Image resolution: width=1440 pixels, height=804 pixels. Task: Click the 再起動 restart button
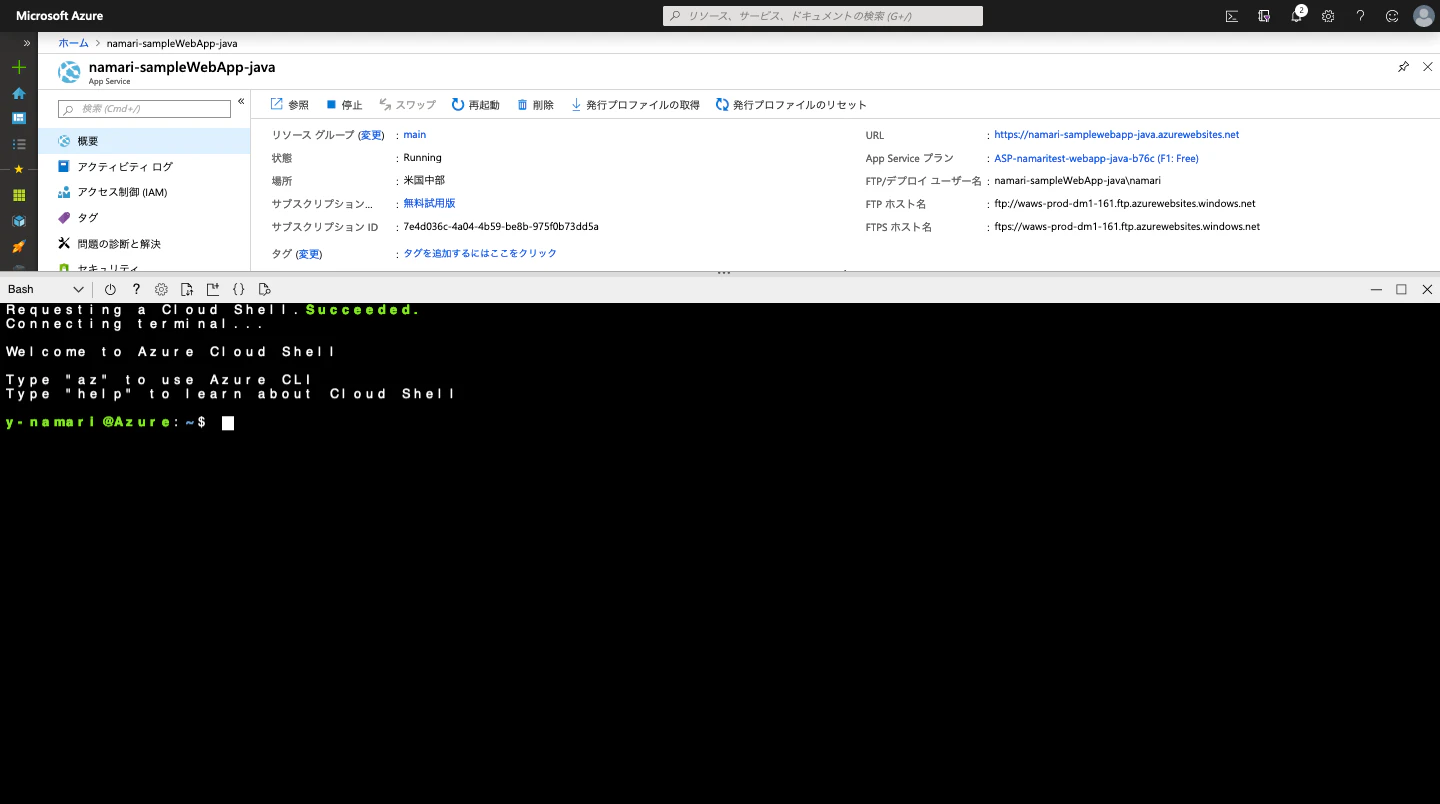(x=475, y=105)
